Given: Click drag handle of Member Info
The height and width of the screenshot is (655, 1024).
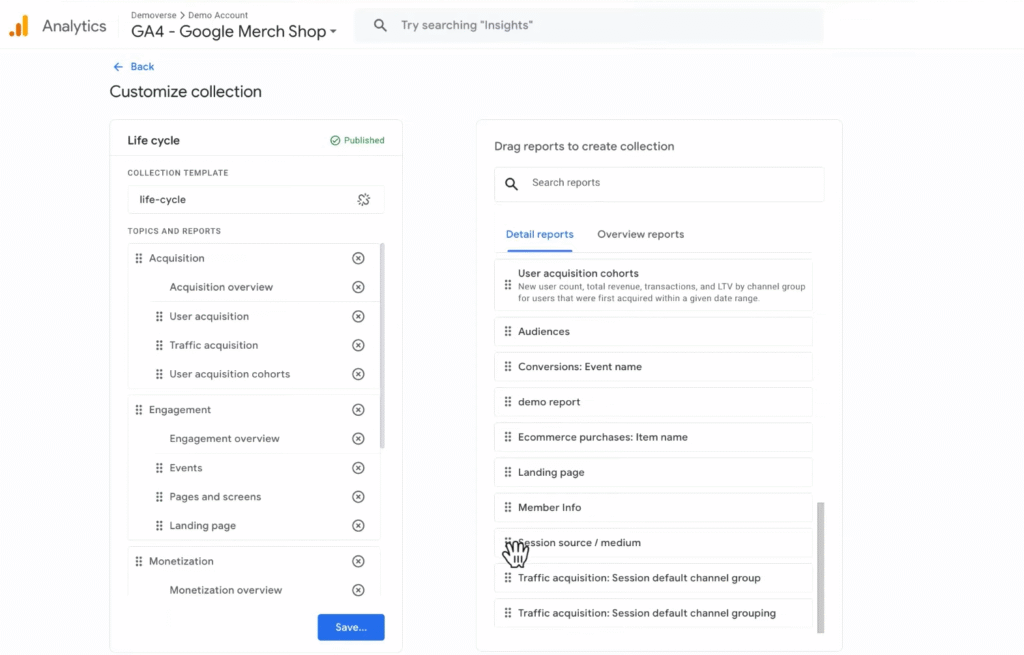Looking at the screenshot, I should click(x=507, y=508).
